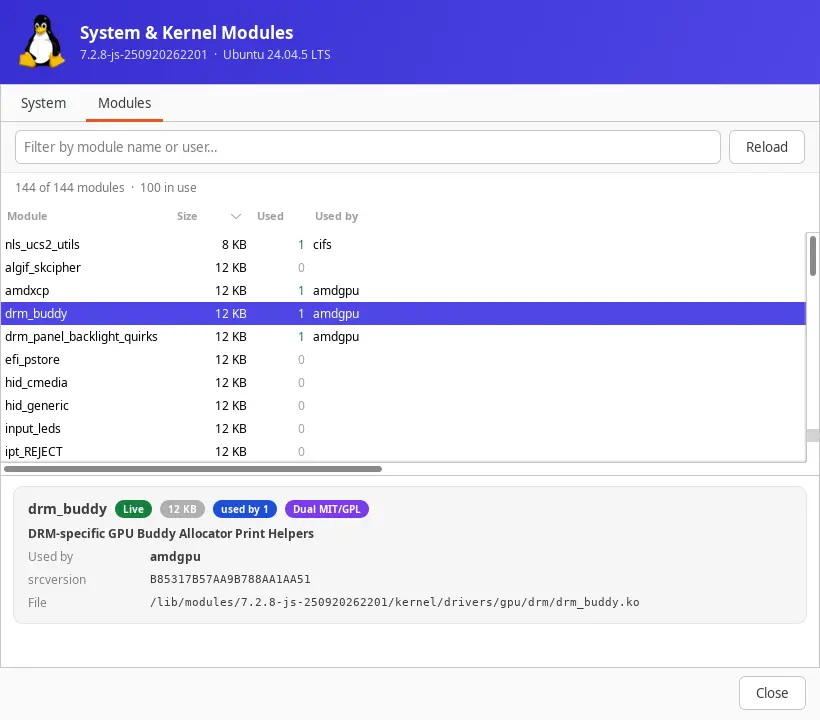The height and width of the screenshot is (720, 820).
Task: Click the 8 KB size cell
Action: coord(234,244)
